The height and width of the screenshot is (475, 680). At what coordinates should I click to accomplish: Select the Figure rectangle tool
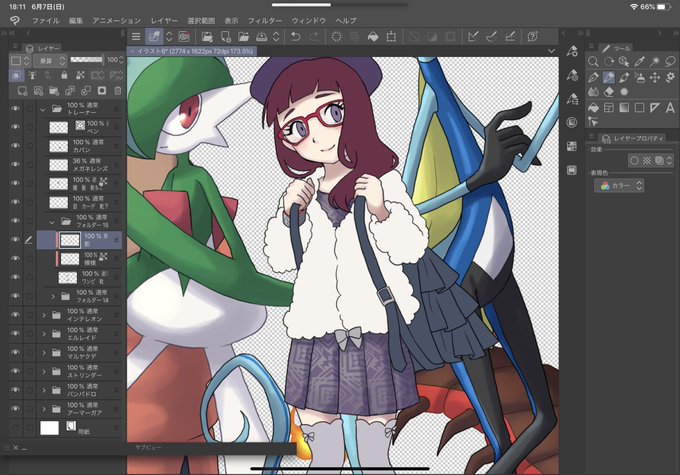639,108
